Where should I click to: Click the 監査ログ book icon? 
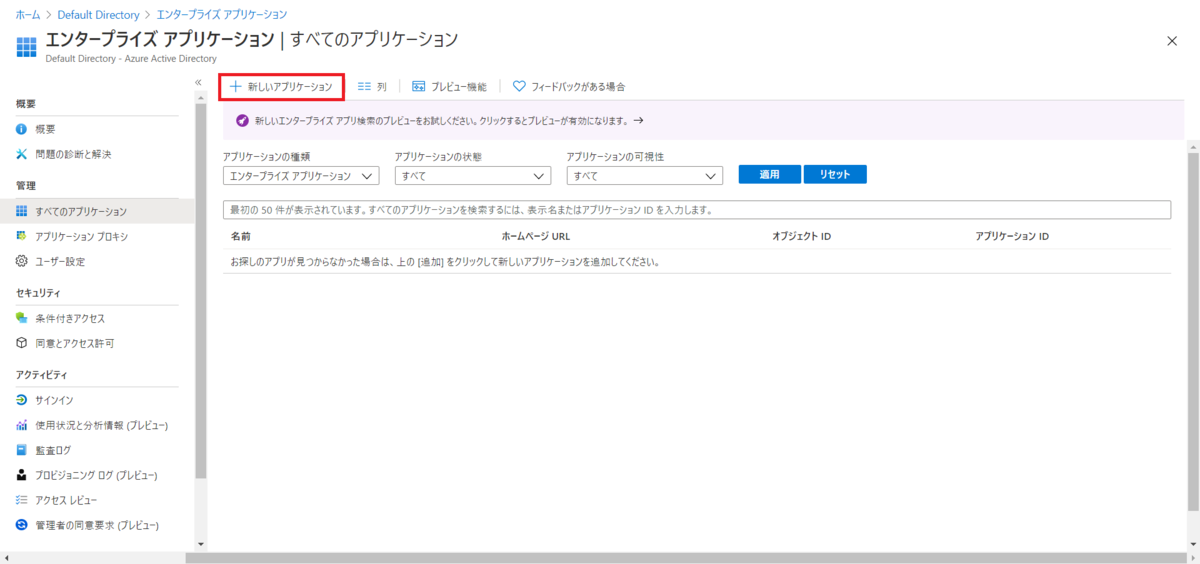(22, 450)
